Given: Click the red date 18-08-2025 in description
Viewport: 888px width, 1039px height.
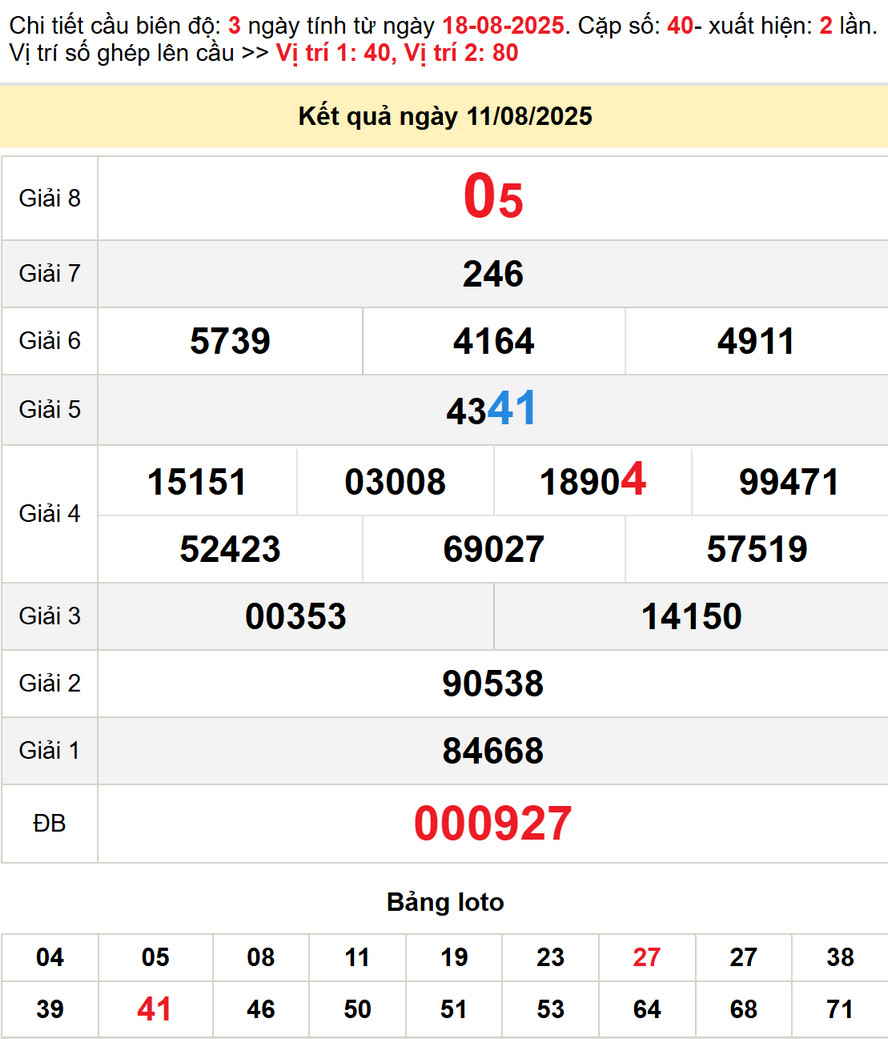Looking at the screenshot, I should click(x=503, y=26).
